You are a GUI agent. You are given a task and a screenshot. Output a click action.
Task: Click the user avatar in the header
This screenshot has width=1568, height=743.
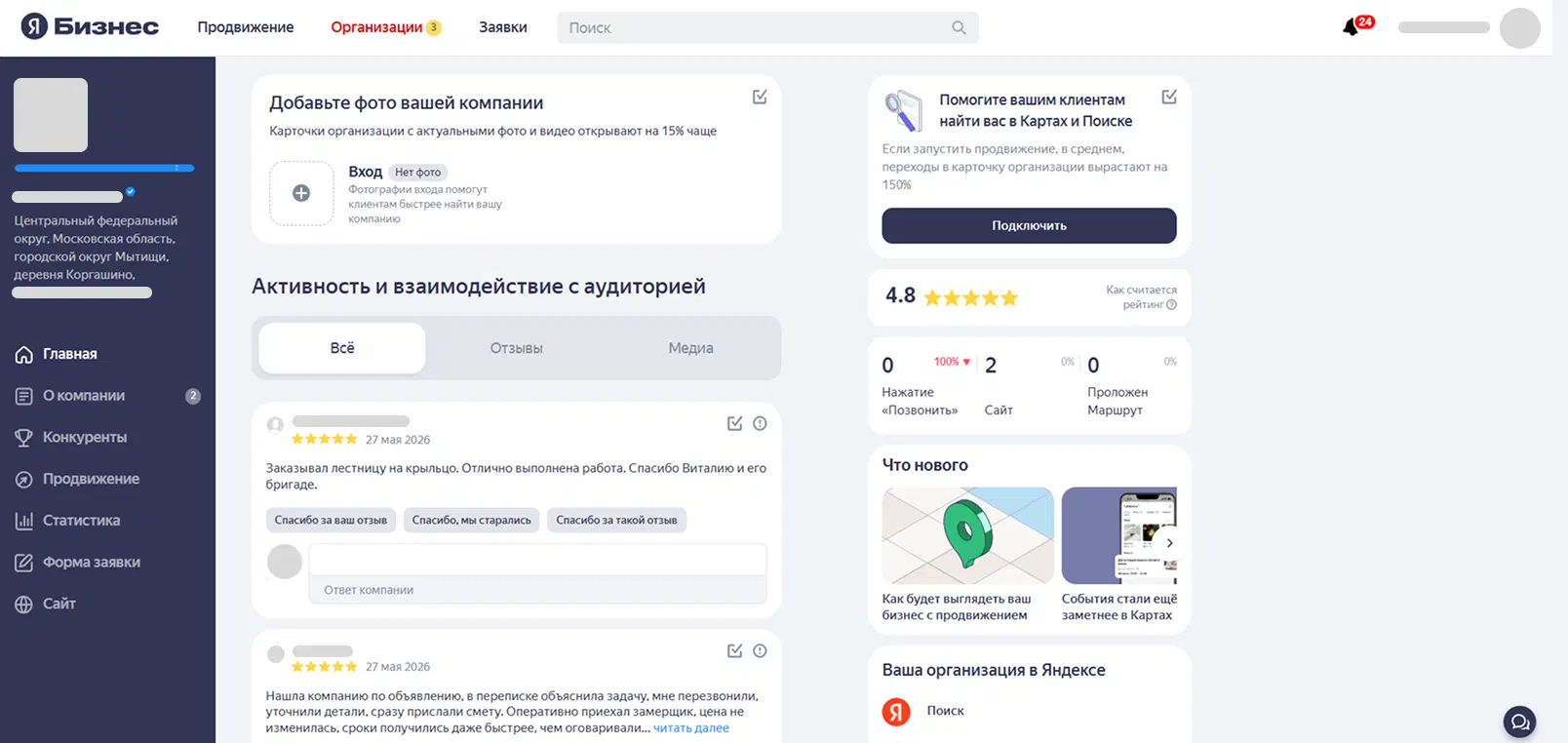click(x=1519, y=27)
